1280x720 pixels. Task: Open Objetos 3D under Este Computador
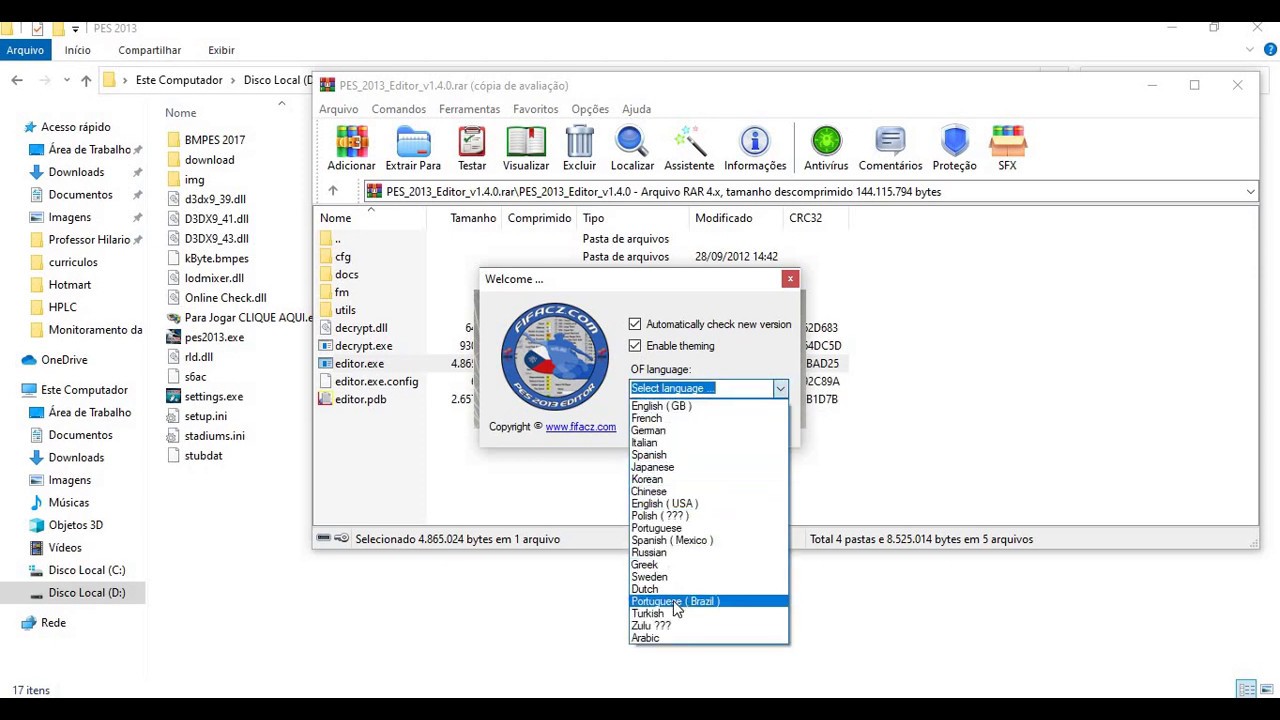coord(76,525)
